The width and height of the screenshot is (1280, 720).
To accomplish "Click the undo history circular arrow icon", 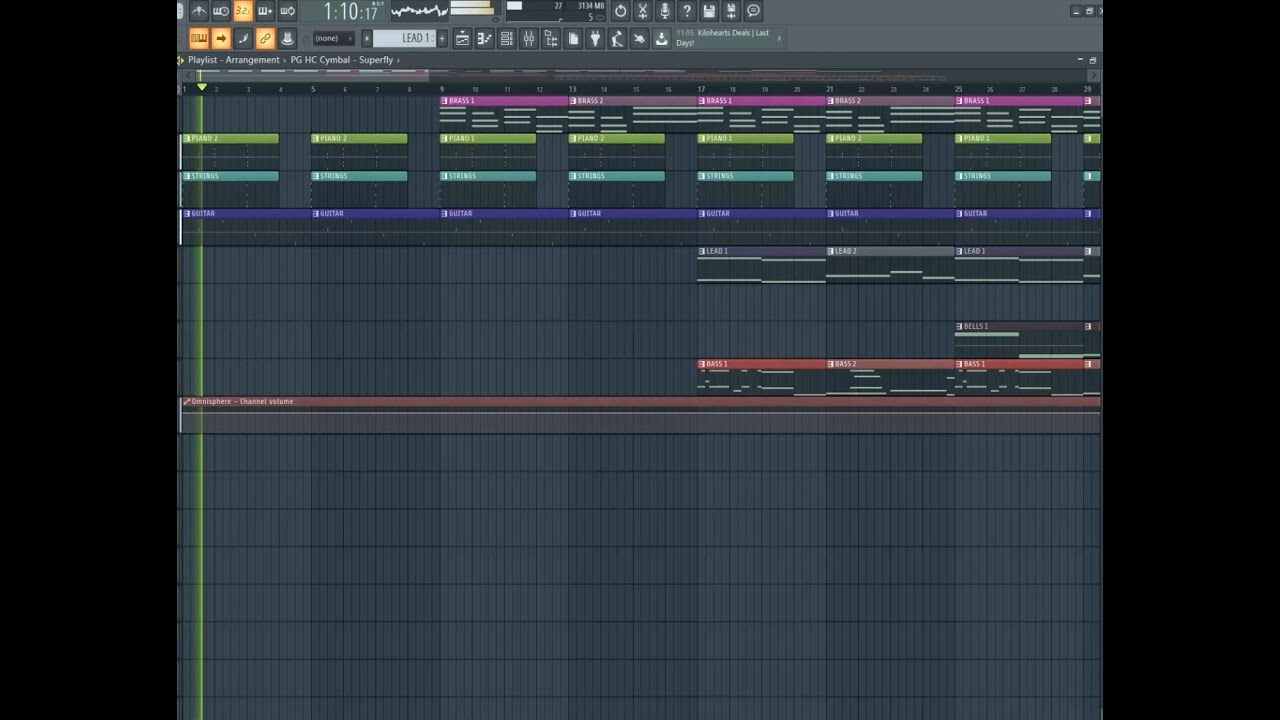I will 621,11.
